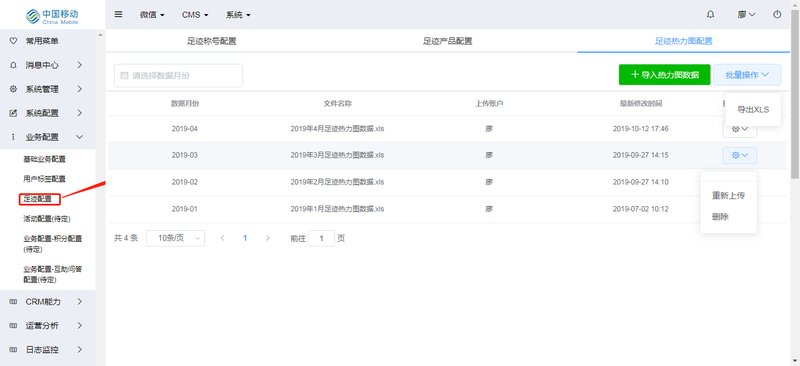Click 文件名称 column header
The width and height of the screenshot is (800, 366).
(337, 104)
